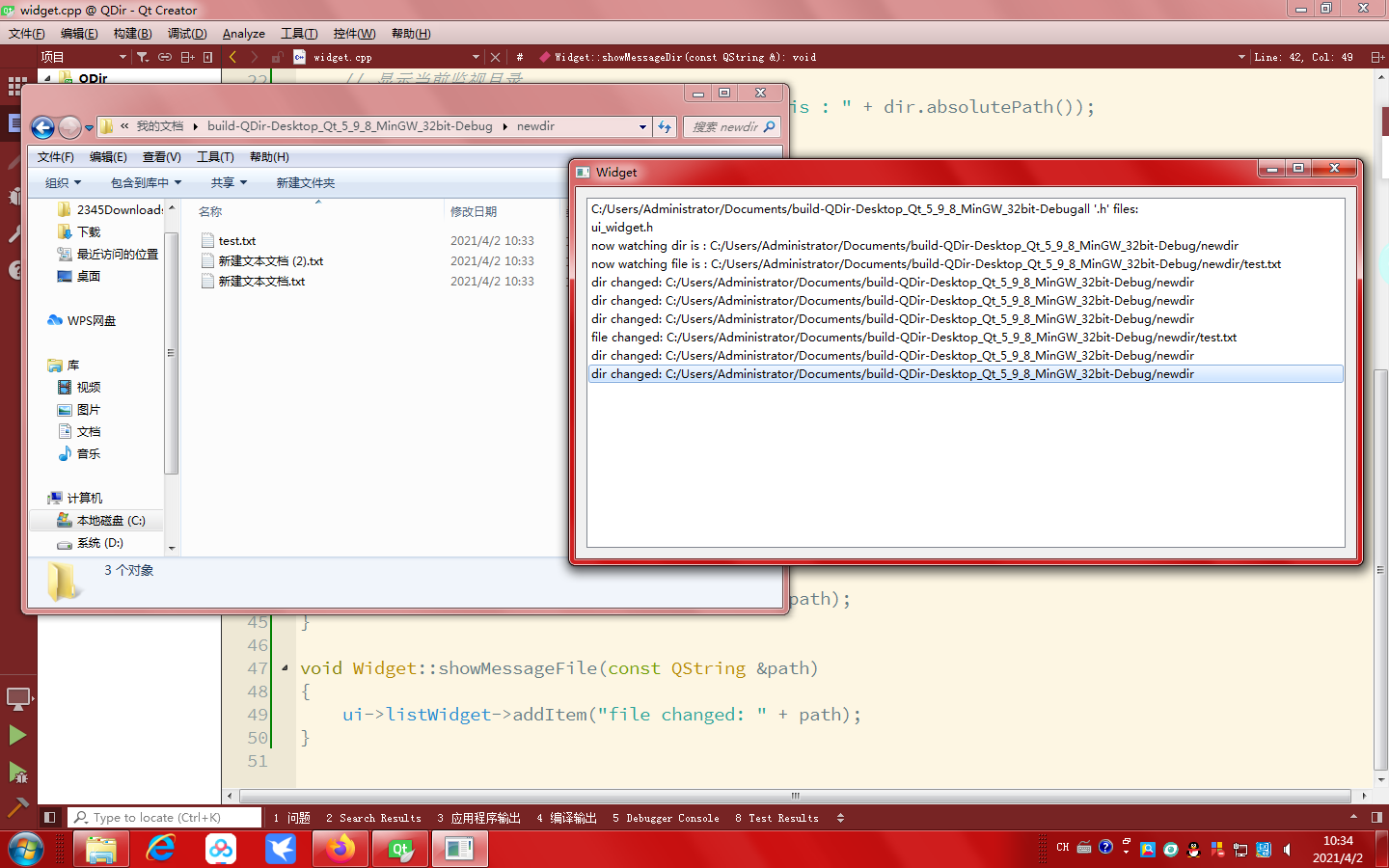The image size is (1389, 868).
Task: Open QQ from the system tray penguin icon
Action: pos(1194,850)
